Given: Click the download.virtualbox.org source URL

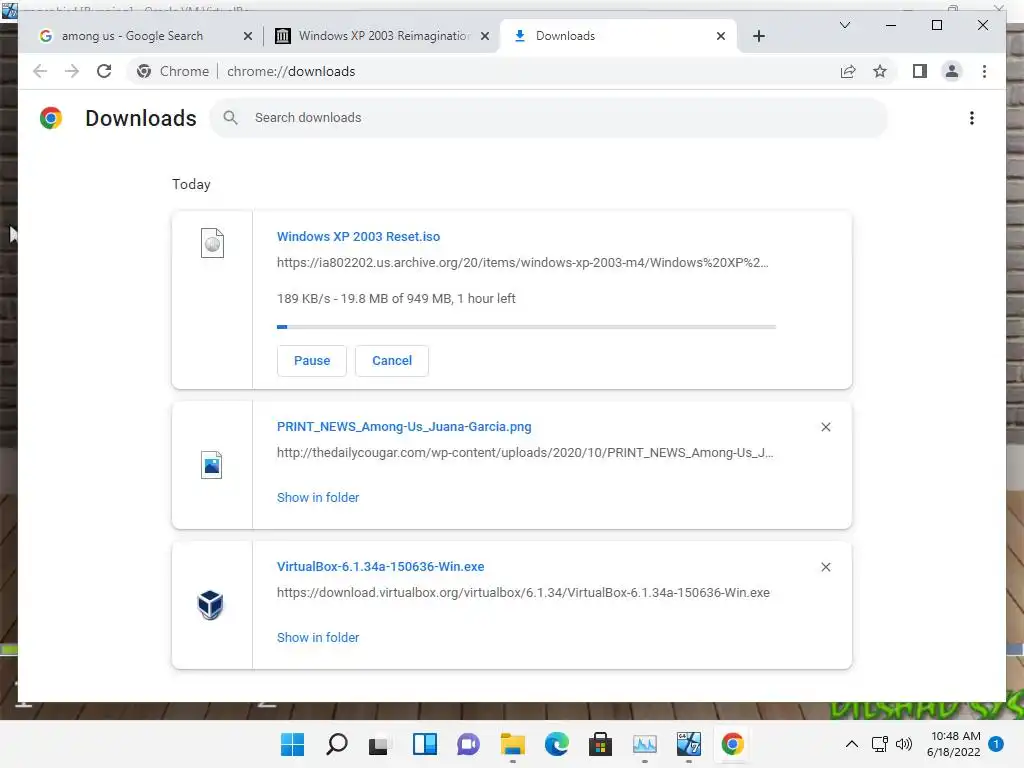Looking at the screenshot, I should click(x=523, y=592).
